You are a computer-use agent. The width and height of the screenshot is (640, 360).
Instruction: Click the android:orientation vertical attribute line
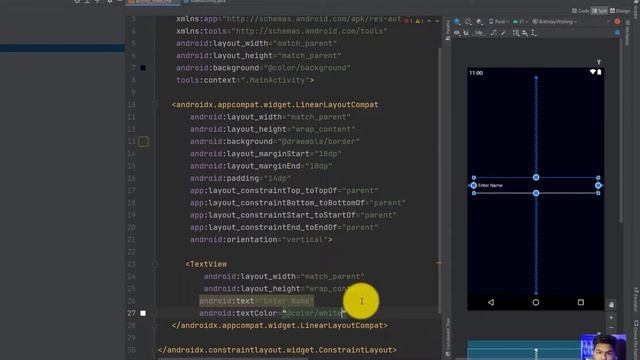point(261,240)
